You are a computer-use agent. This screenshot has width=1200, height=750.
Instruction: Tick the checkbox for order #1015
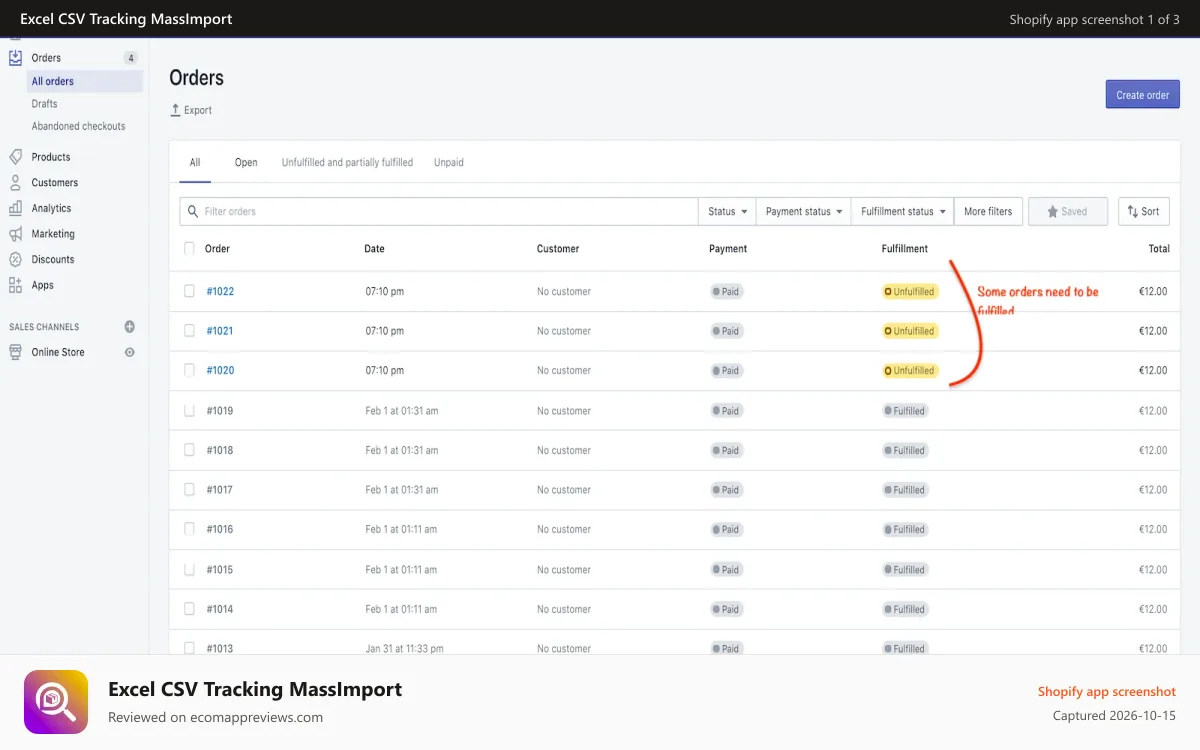[189, 569]
